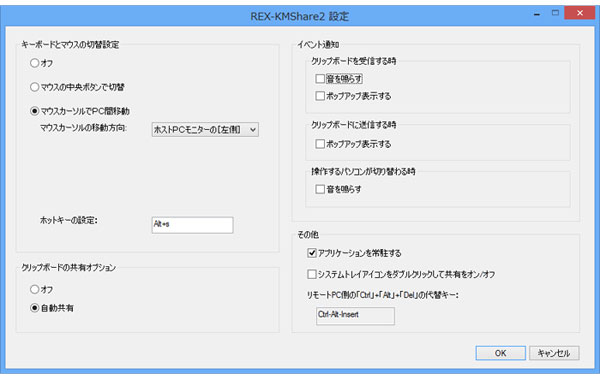The height and width of the screenshot is (380, 600).
Task: Toggle アプリケーションを常駐する checkbox
Action: pyautogui.click(x=312, y=253)
